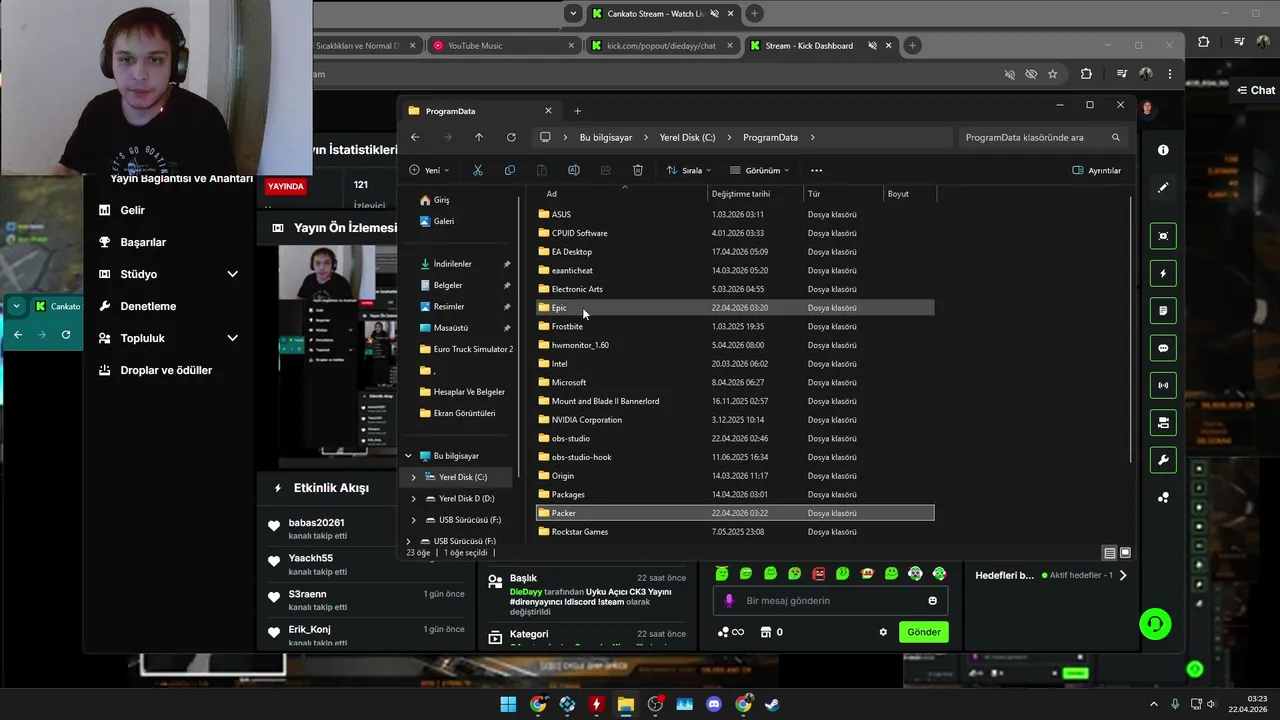The image size is (1280, 720).
Task: Click the Windows Start button
Action: tap(508, 704)
